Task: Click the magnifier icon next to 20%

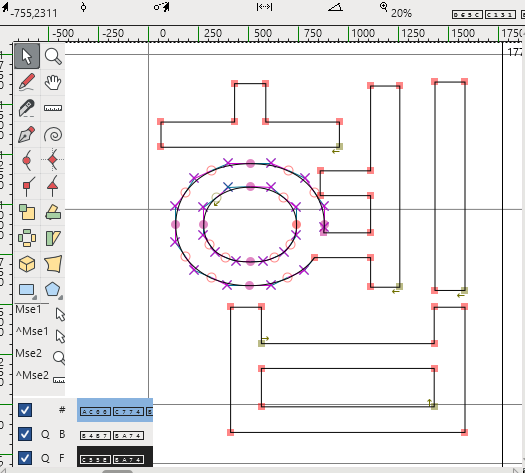Action: (x=384, y=6)
